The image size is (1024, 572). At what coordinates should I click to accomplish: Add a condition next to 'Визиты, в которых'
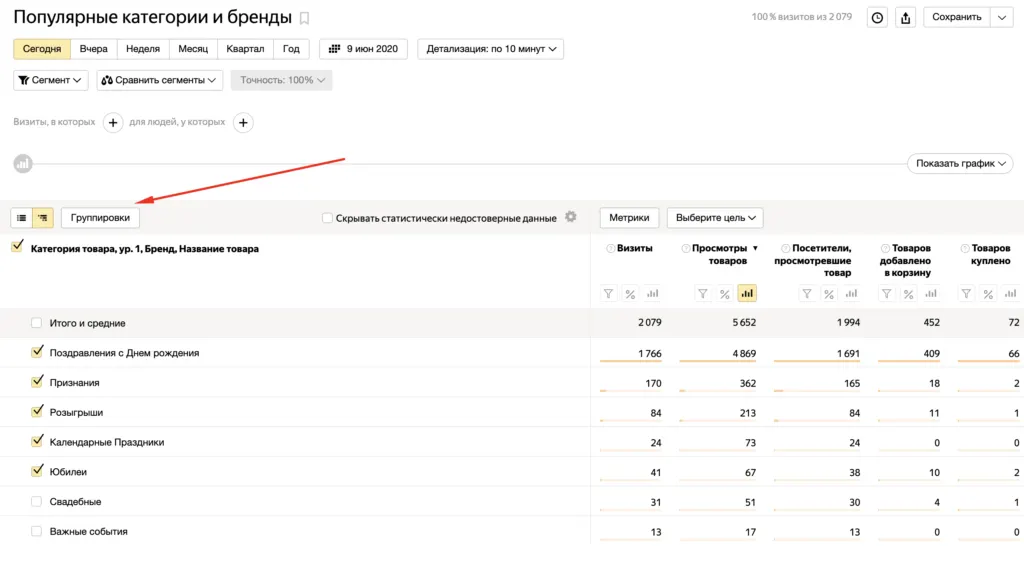coord(113,122)
